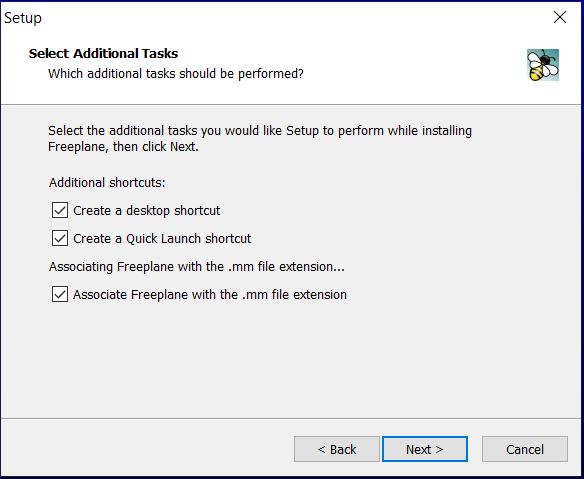Disable the .mm file association checkbox
Viewport: 584px width, 479px height.
(60, 294)
